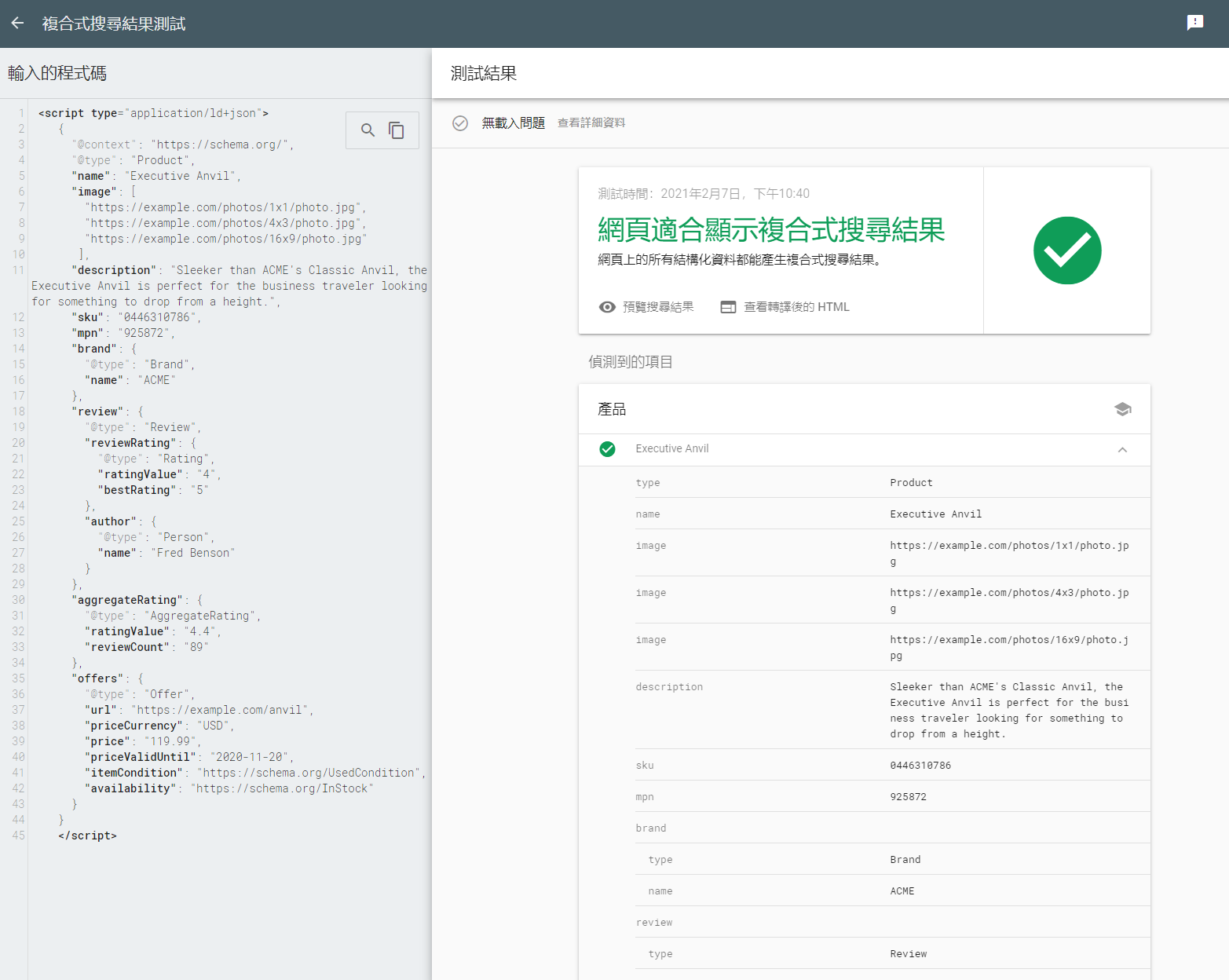Viewport: 1229px width, 980px height.
Task: Click the 無載入問題 status row
Action: coord(513,123)
